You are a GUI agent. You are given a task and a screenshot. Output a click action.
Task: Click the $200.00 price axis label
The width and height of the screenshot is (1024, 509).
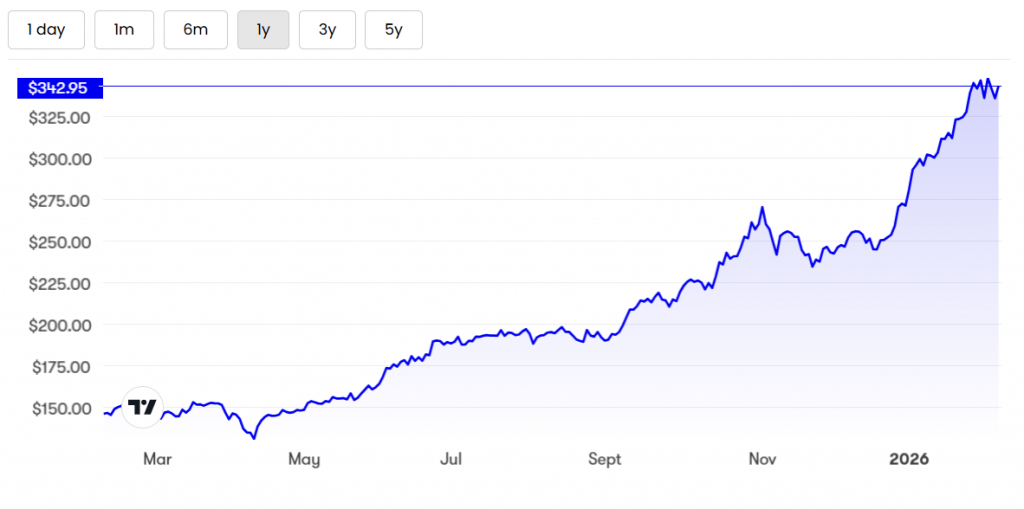59,325
